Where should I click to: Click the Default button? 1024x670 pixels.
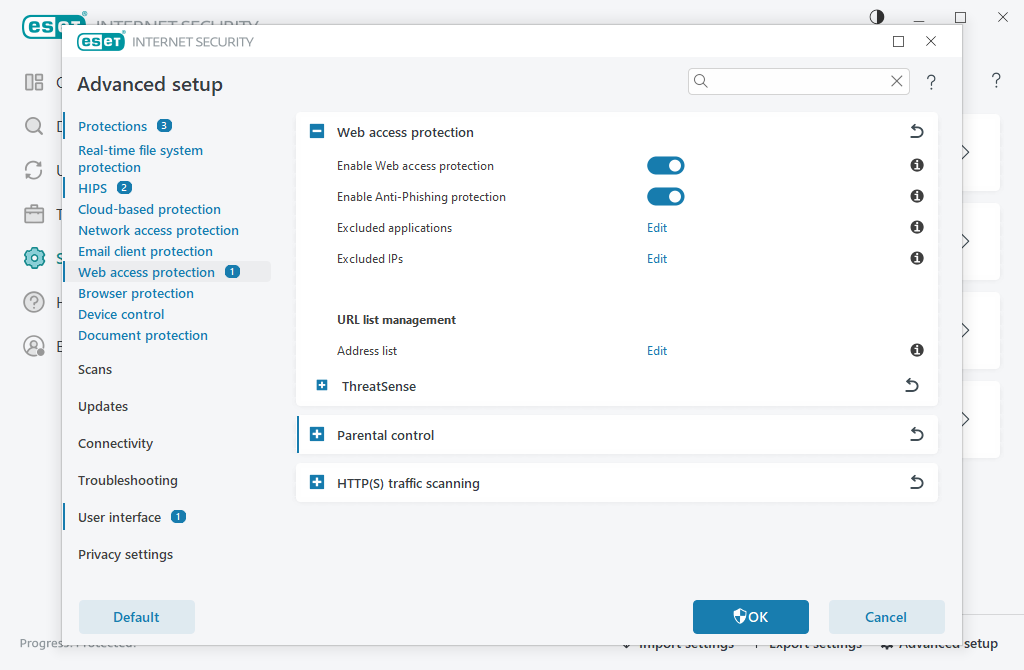[x=136, y=616]
